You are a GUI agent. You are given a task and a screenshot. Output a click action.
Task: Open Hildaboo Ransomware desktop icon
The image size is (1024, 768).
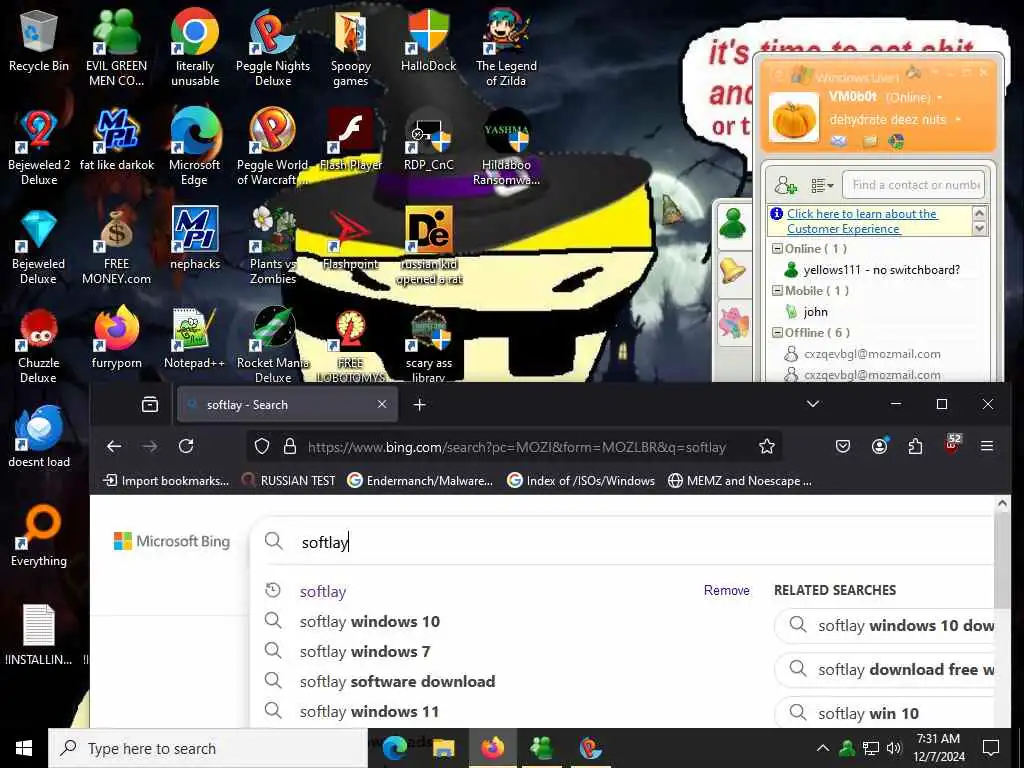(506, 147)
